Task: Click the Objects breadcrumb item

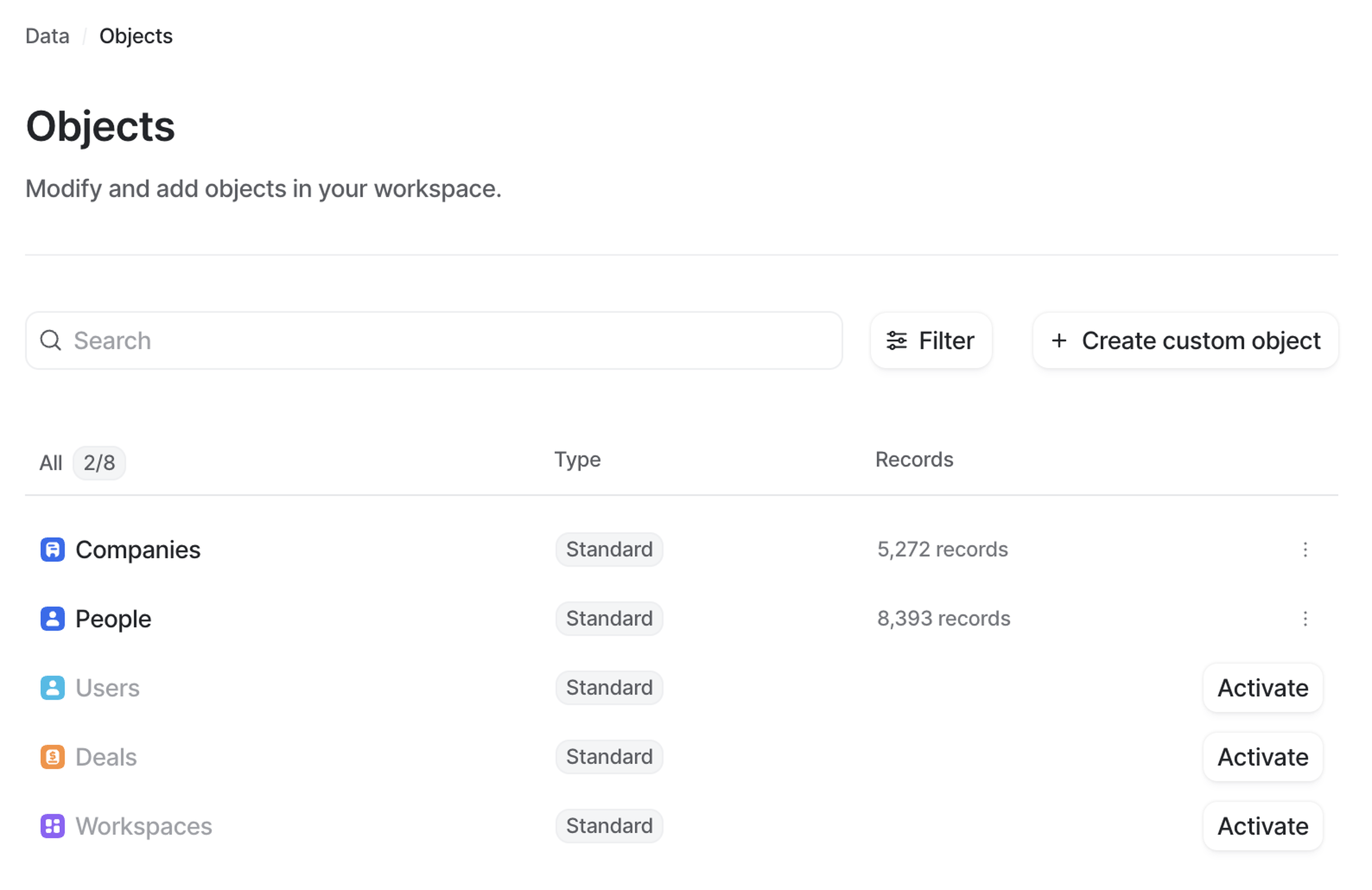Action: [x=136, y=36]
